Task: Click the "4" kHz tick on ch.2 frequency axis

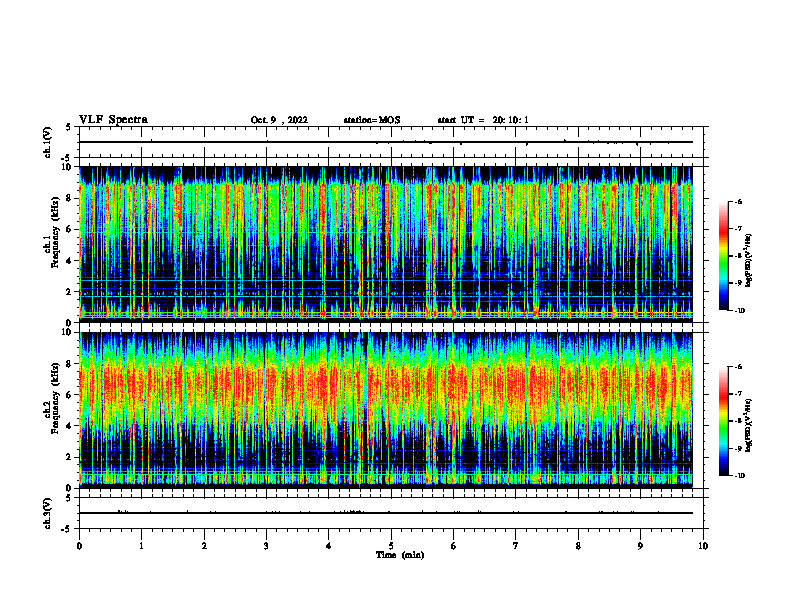Action: tap(70, 426)
